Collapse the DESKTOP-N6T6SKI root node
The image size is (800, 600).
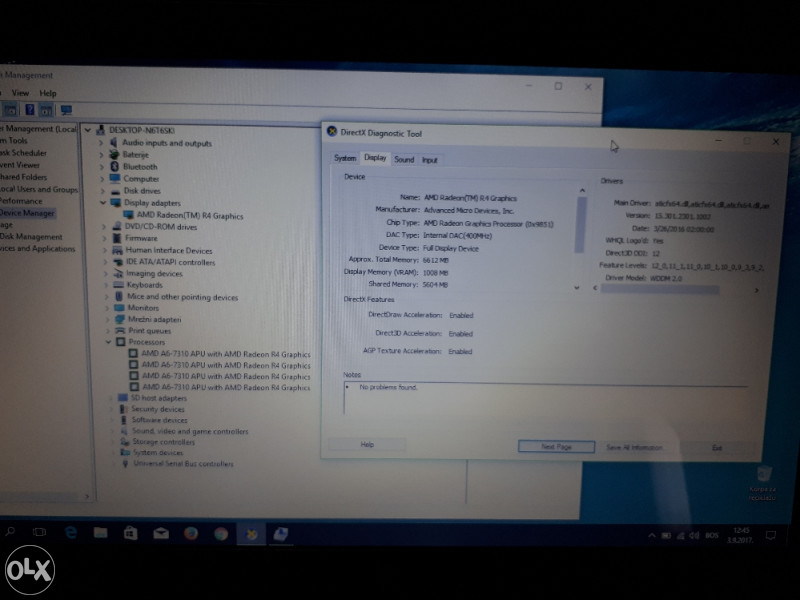88,130
